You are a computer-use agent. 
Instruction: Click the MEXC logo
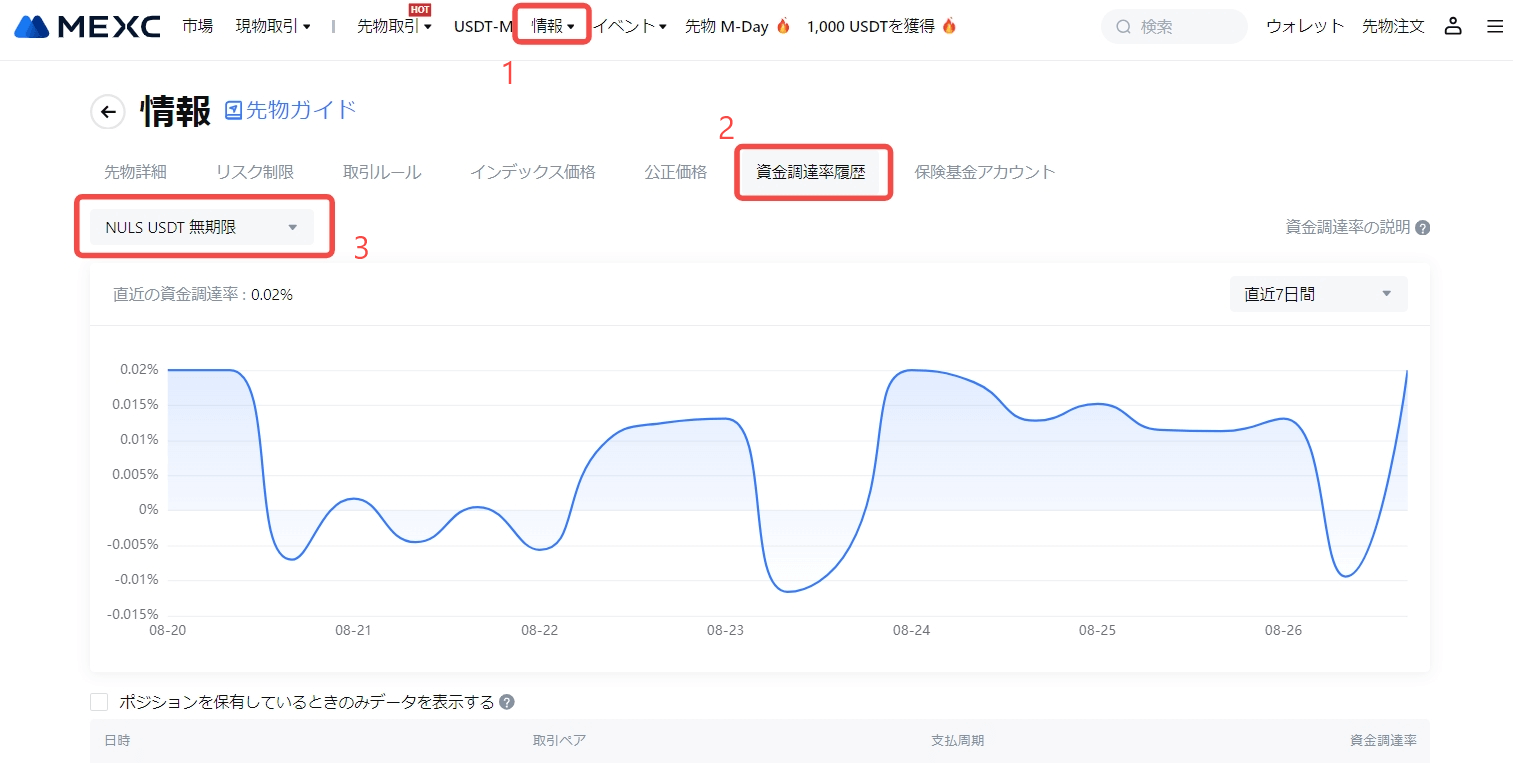pos(87,27)
